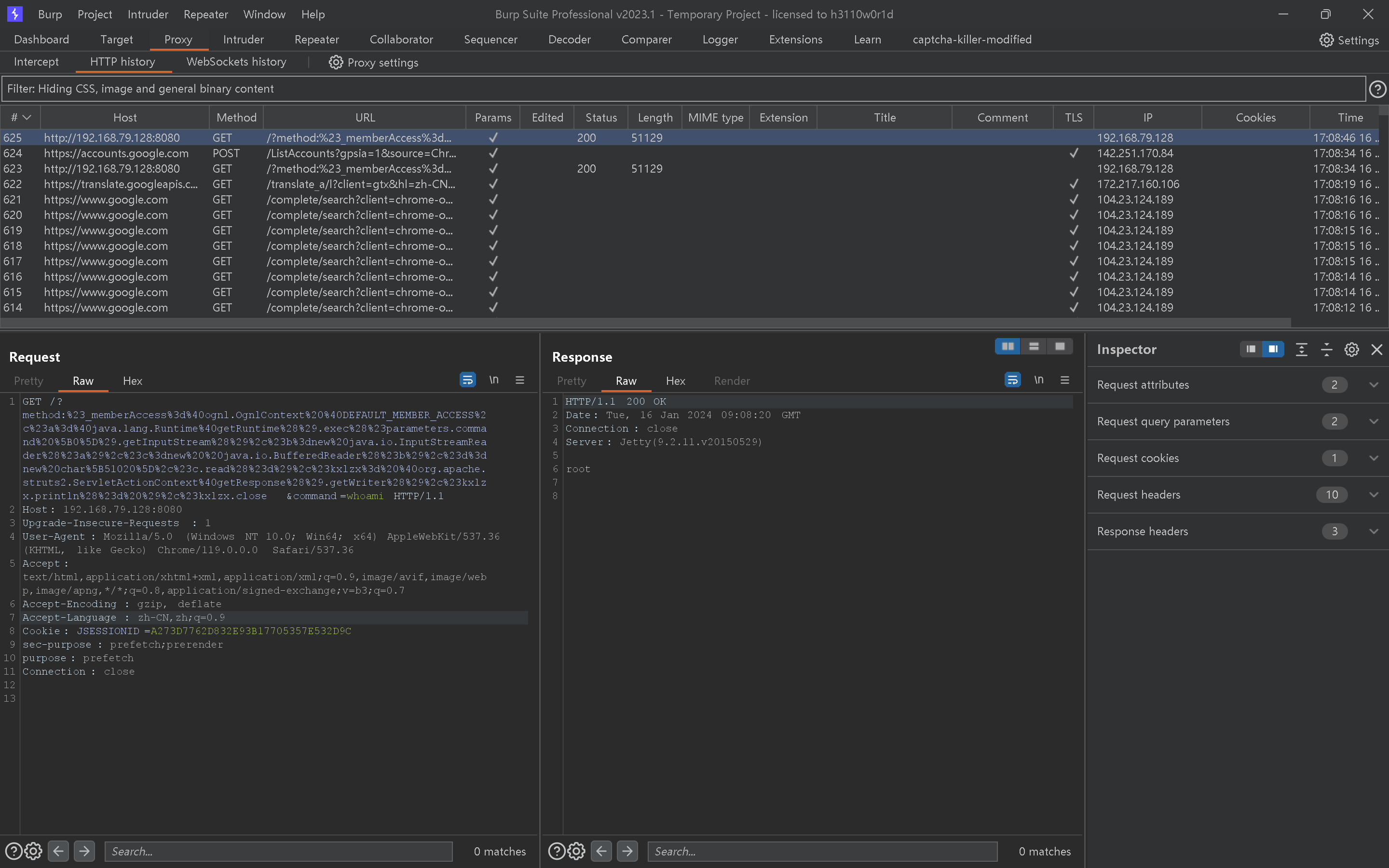
Task: Open the Project menu
Action: click(x=95, y=14)
